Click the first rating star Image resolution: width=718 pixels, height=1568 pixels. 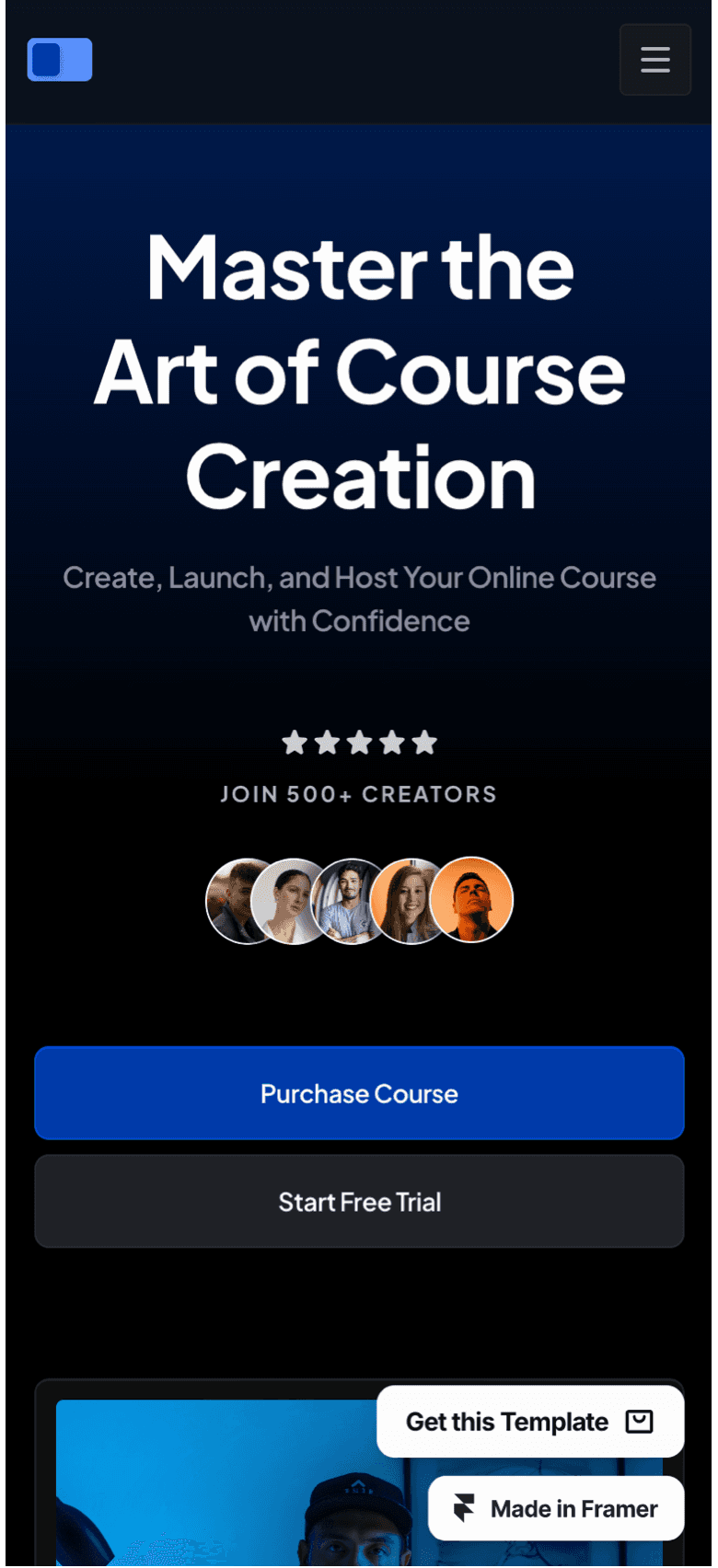point(295,742)
